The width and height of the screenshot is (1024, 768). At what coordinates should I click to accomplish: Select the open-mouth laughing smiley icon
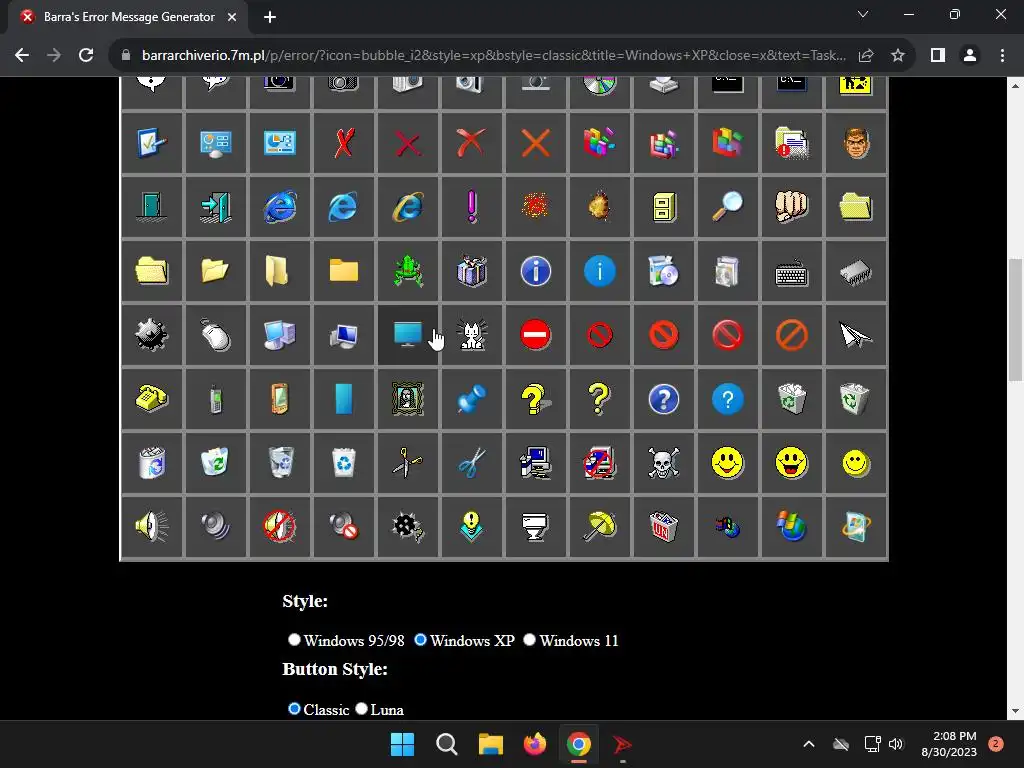(792, 462)
